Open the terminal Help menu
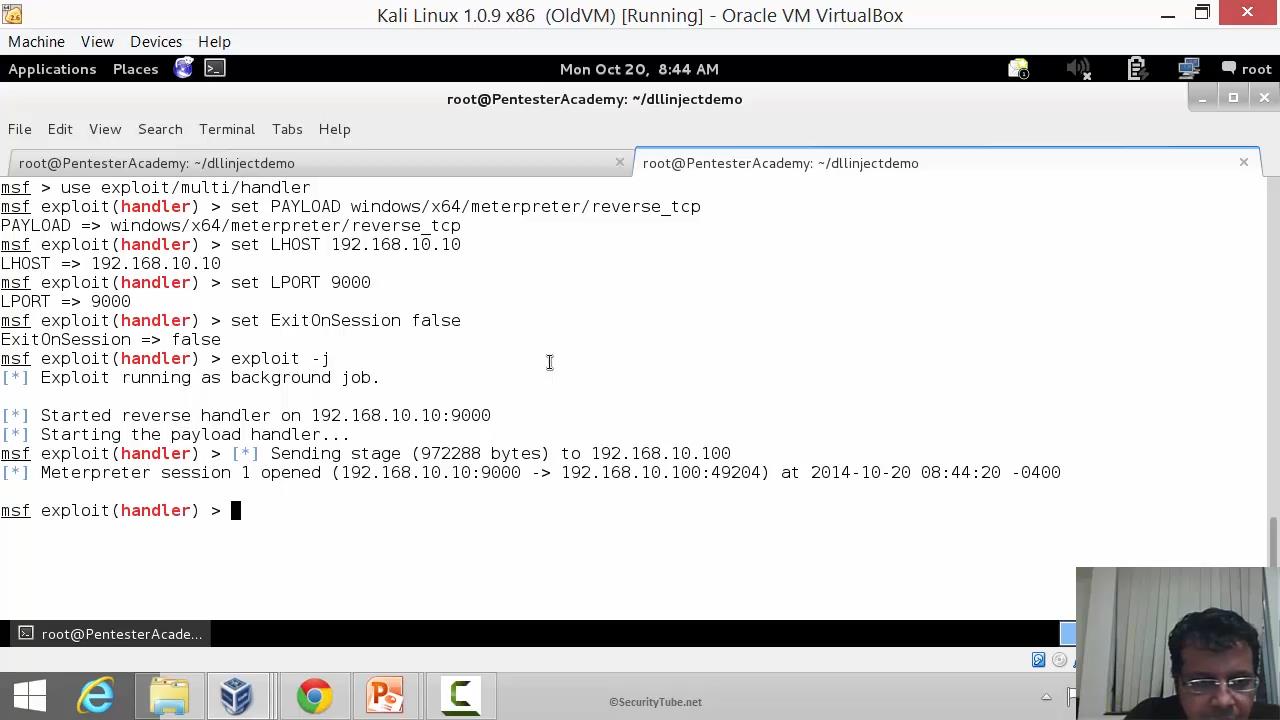 click(334, 129)
